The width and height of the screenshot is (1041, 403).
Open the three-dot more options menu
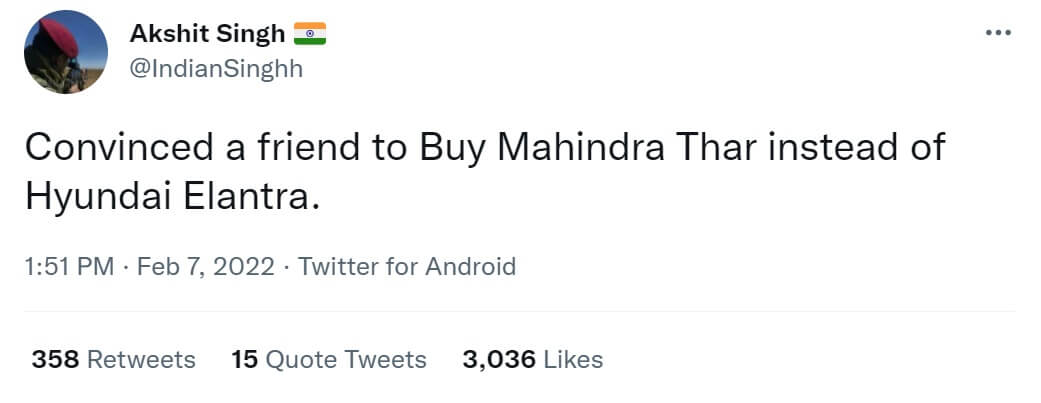[x=998, y=32]
